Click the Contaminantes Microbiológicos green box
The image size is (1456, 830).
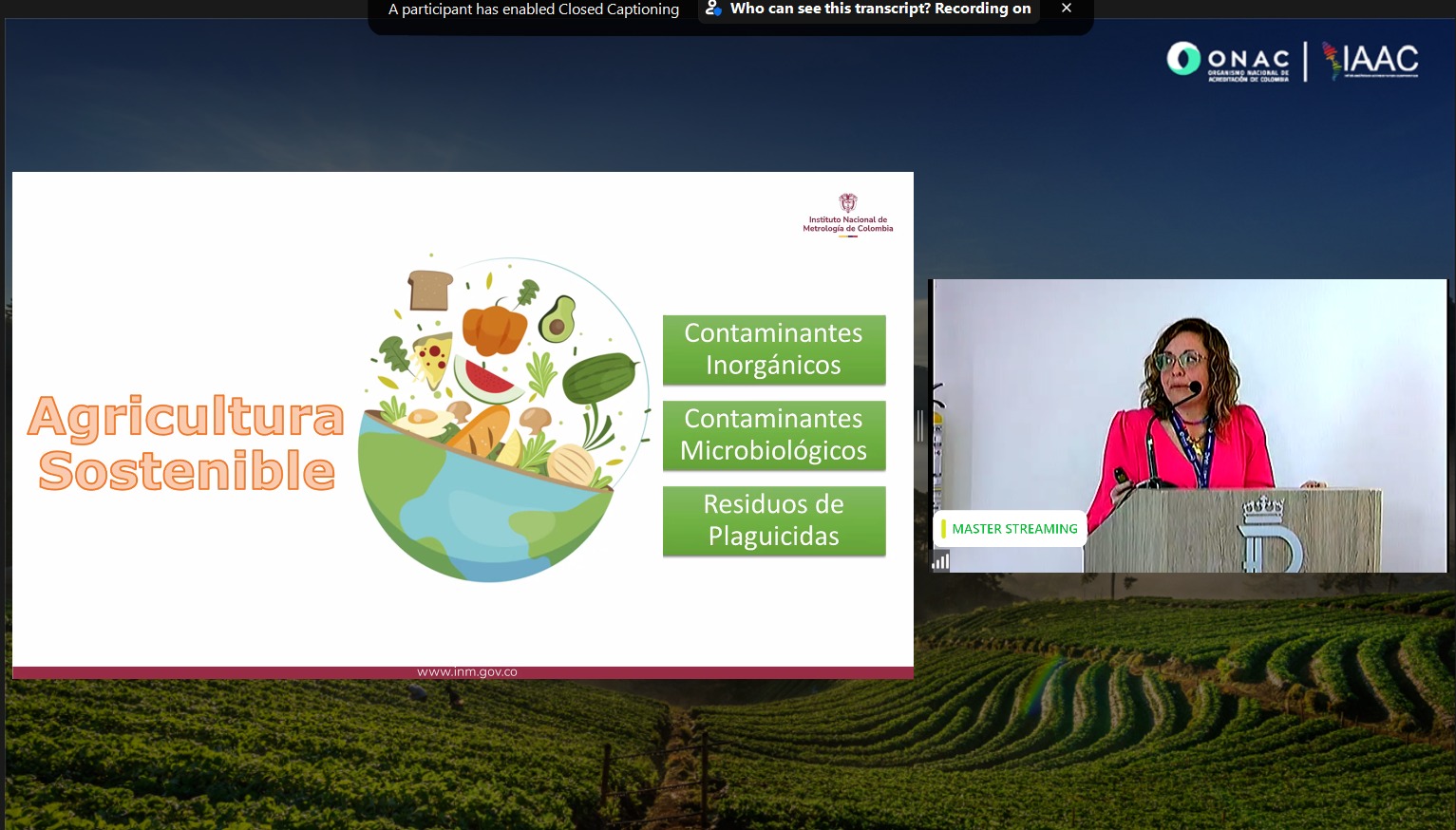[774, 435]
